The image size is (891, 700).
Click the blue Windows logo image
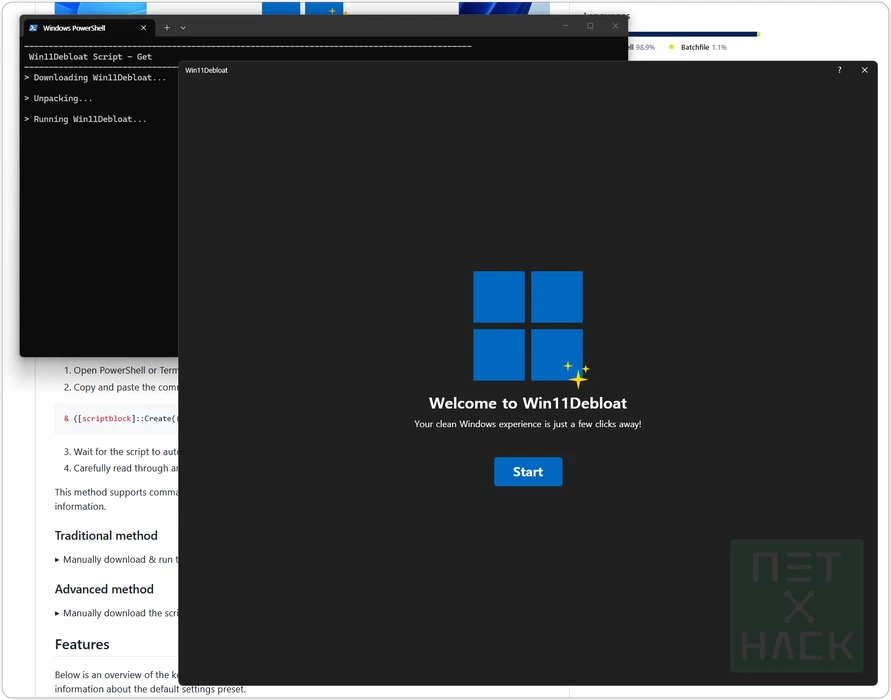tap(527, 325)
